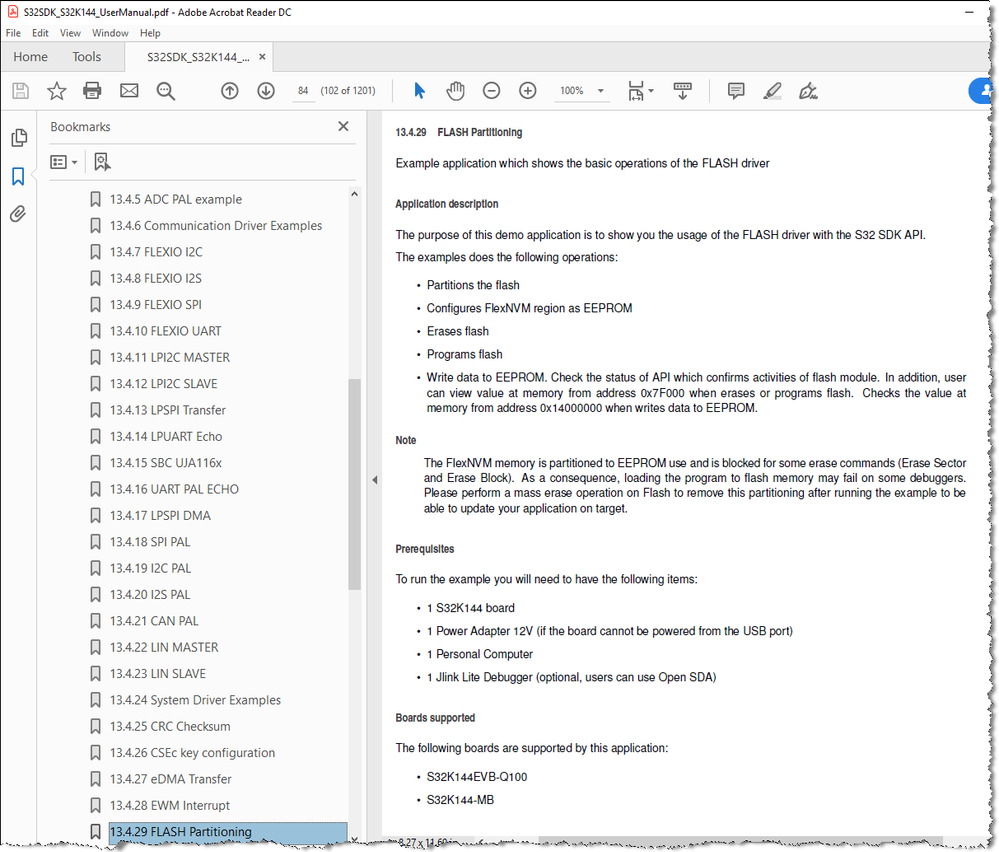Open bookmark 13.4.27 eDMA Transfer
The image size is (999, 852).
click(171, 779)
